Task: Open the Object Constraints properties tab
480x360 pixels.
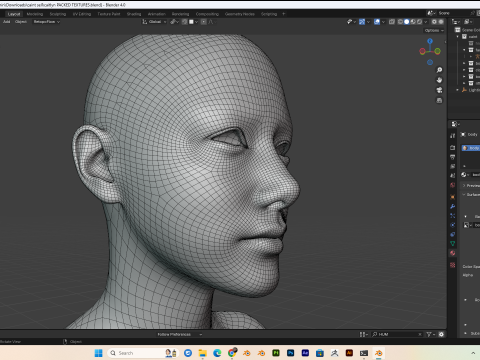Action: coord(452,234)
